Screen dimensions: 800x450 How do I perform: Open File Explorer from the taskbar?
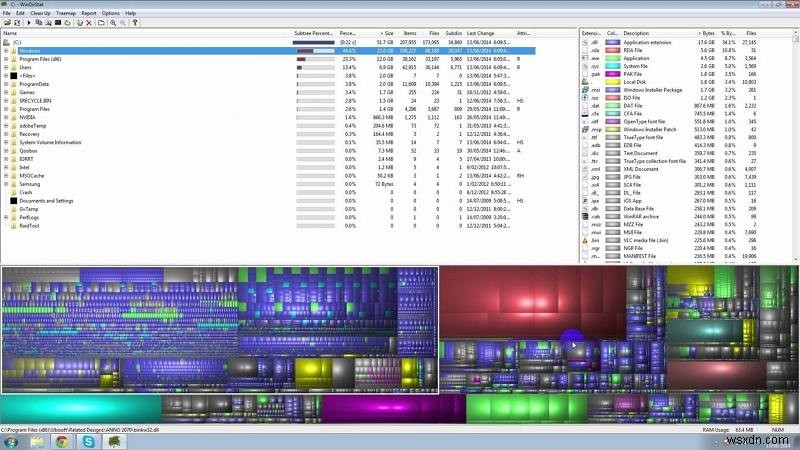tap(37, 442)
